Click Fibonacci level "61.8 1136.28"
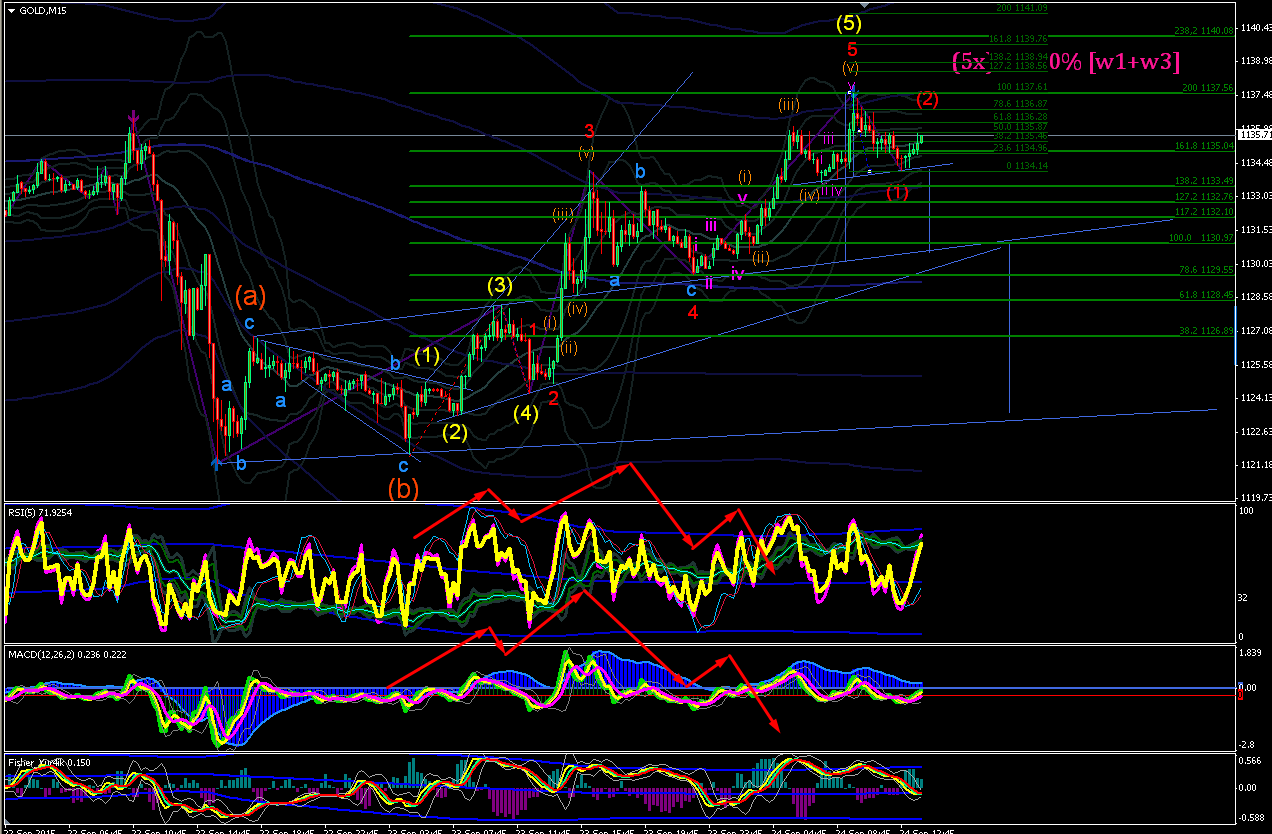1272x834 pixels. pyautogui.click(x=1020, y=117)
